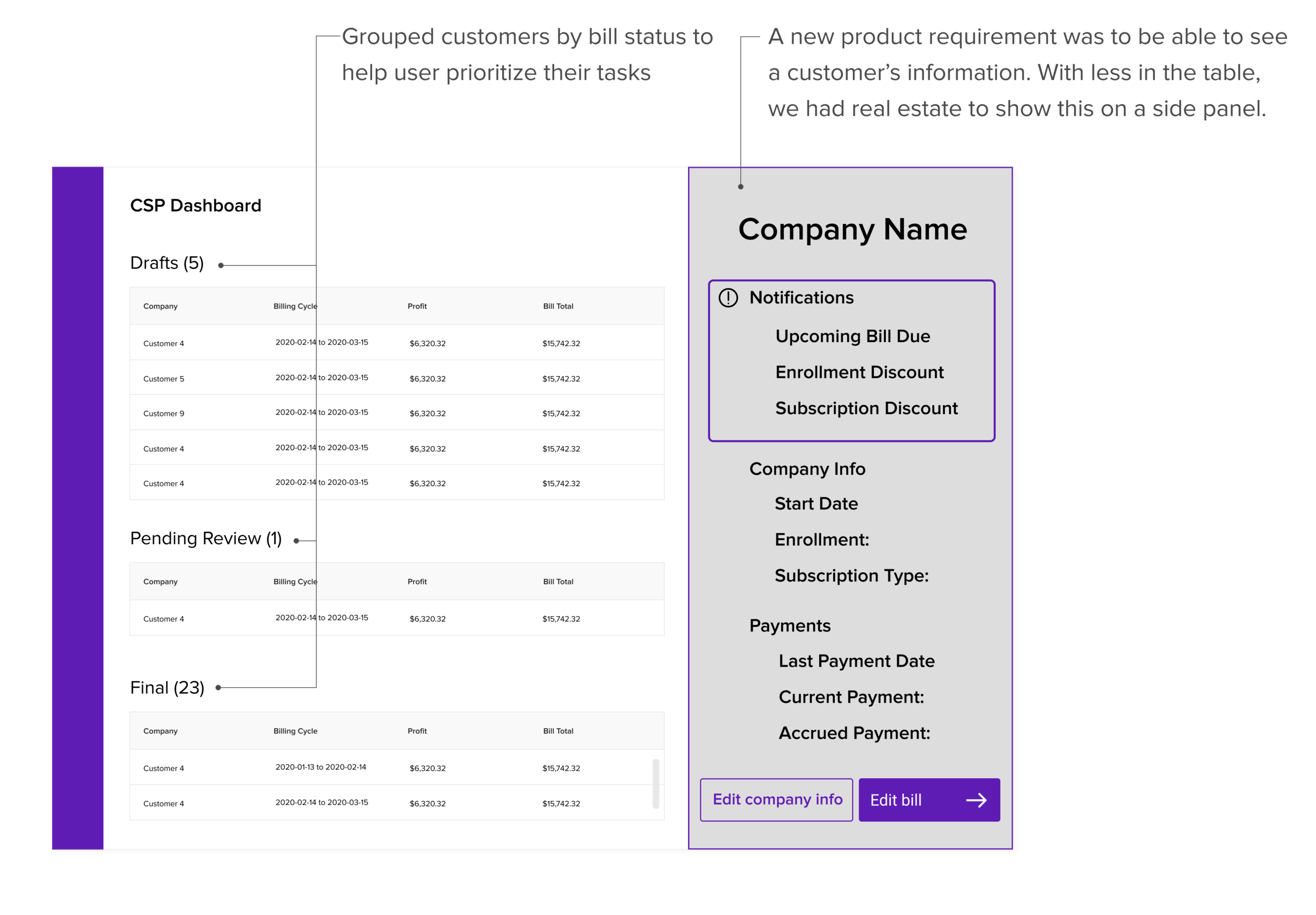1316x915 pixels.
Task: Open the Subscription Discount notification
Action: click(x=865, y=408)
